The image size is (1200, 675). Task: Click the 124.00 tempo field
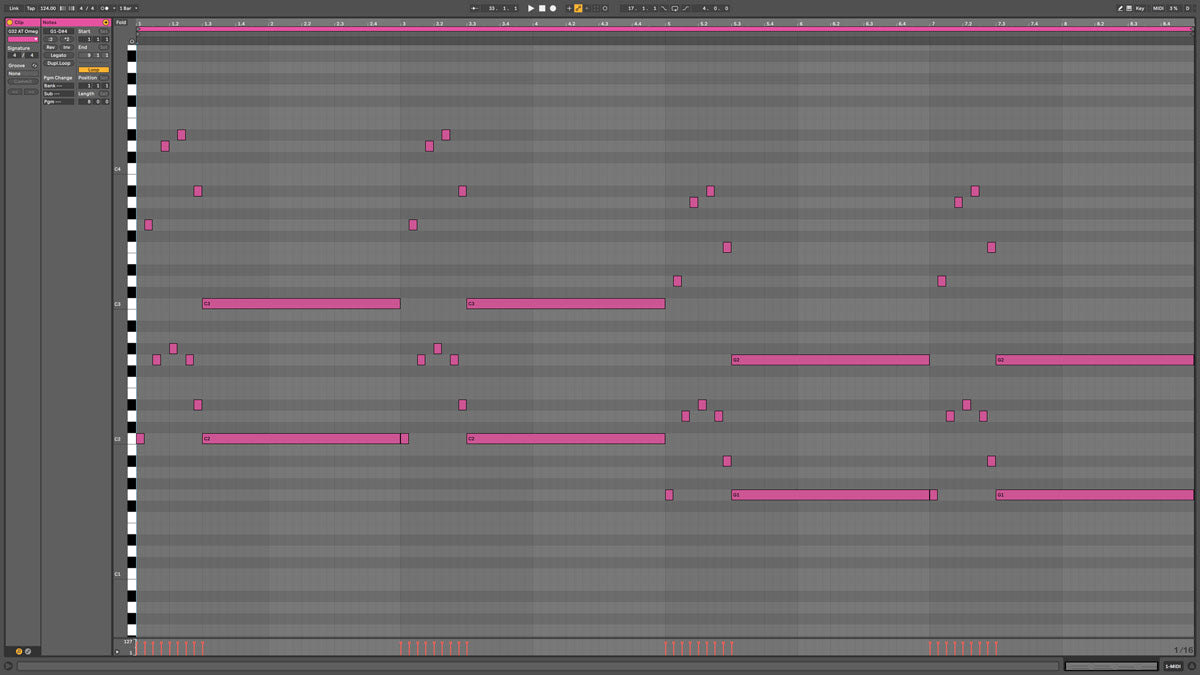(x=48, y=8)
